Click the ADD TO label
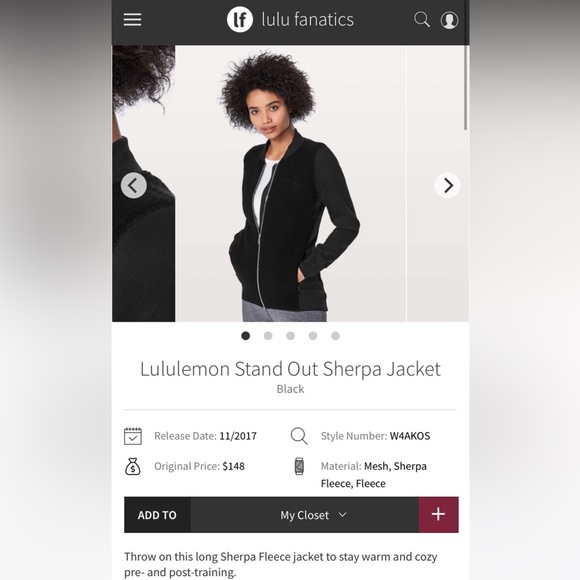Viewport: 580px width, 580px height. [157, 515]
